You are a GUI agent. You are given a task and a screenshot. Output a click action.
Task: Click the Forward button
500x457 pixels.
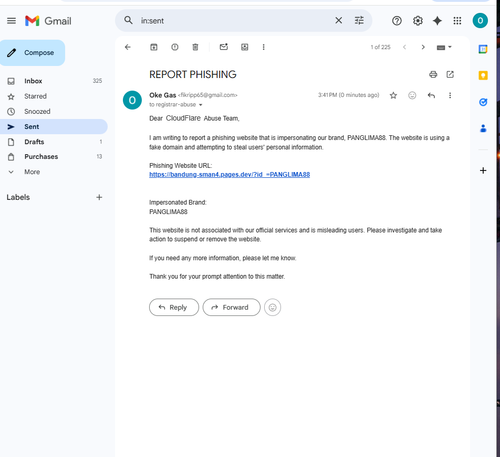tap(231, 307)
